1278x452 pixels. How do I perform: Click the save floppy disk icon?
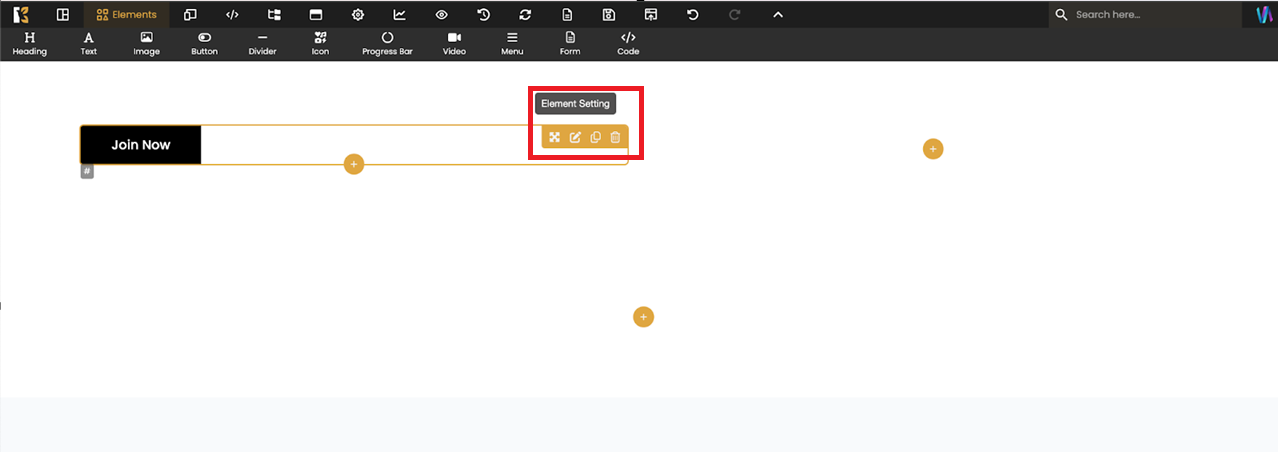pos(608,15)
